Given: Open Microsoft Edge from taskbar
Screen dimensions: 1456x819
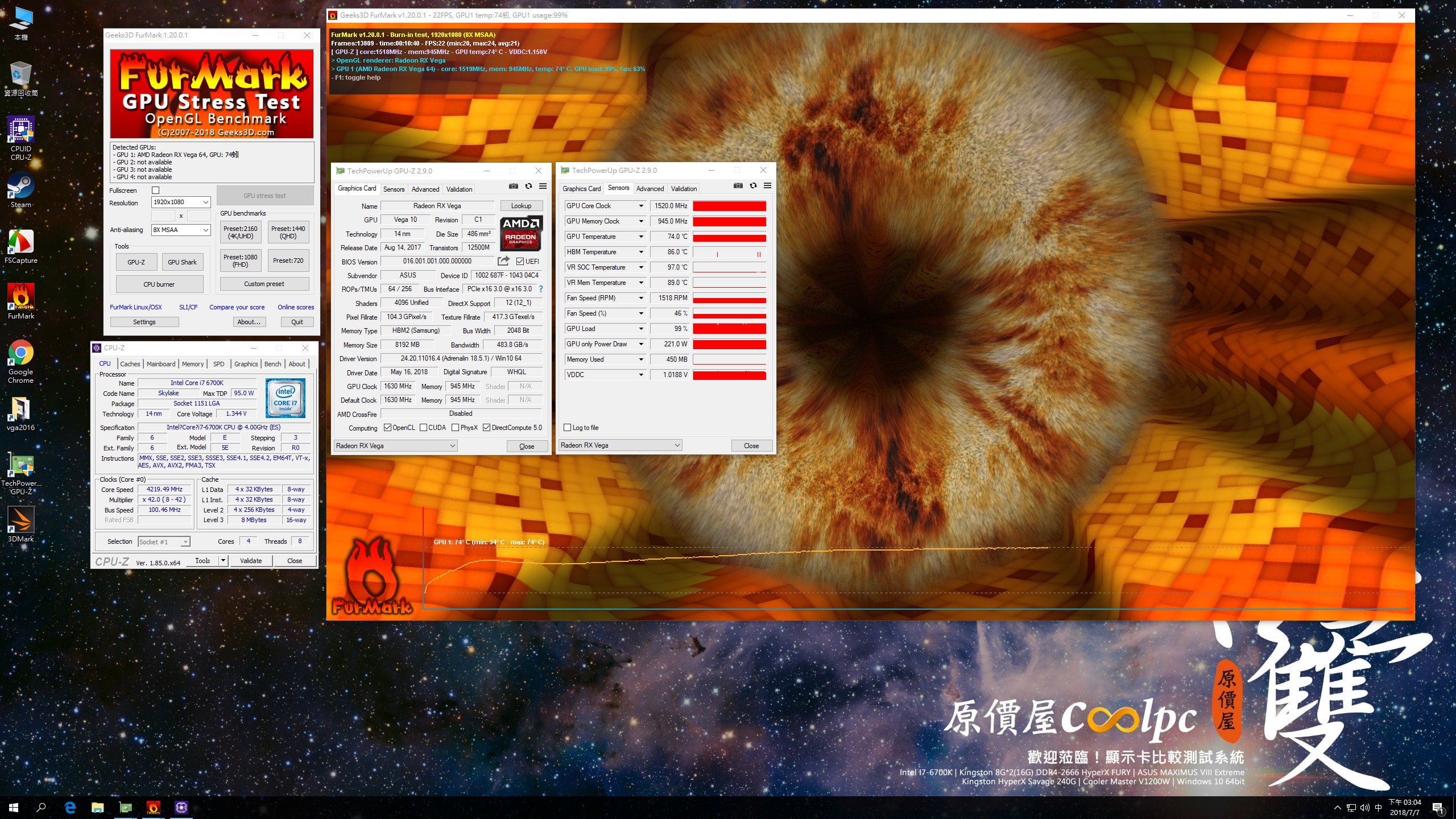Looking at the screenshot, I should pos(70,808).
